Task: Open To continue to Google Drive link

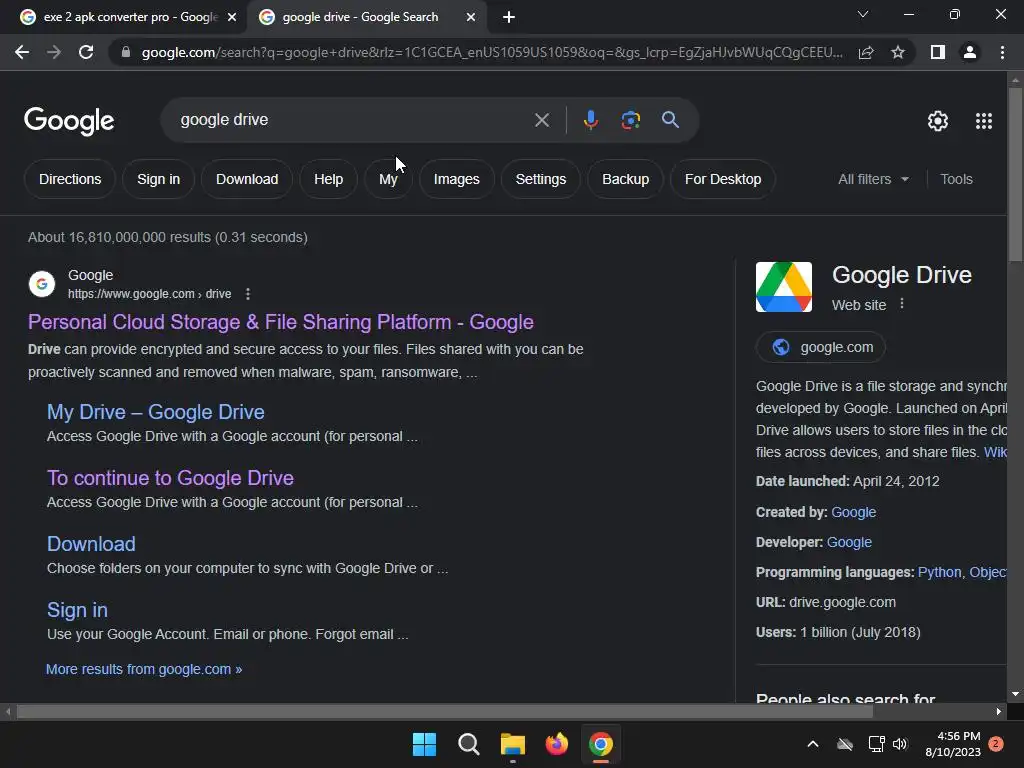Action: (170, 478)
